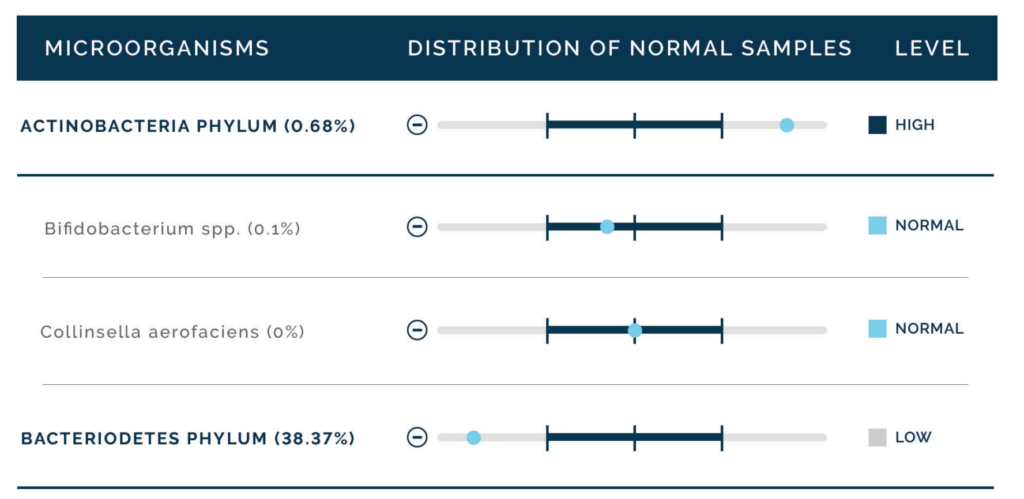Click the Bifidobacterium NORMAL level square
Viewport: 1024px width, 499px height.
pos(877,226)
